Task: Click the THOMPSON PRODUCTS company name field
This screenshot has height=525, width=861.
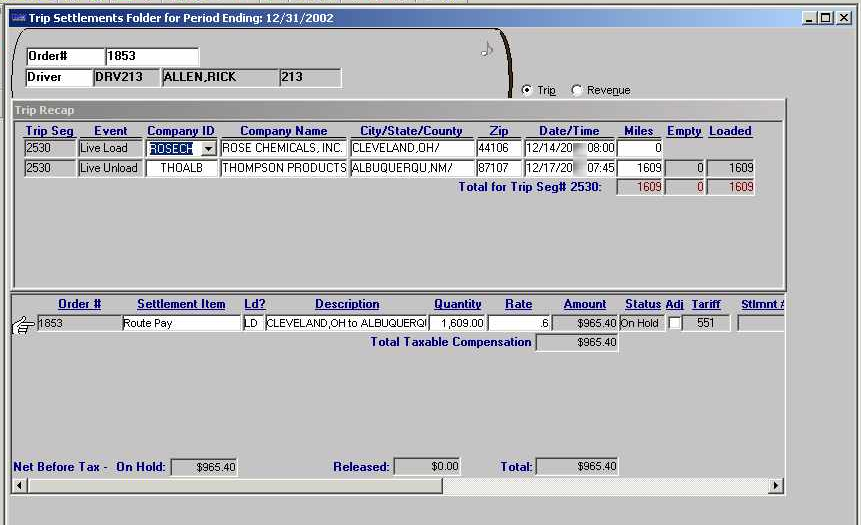Action: (283, 168)
